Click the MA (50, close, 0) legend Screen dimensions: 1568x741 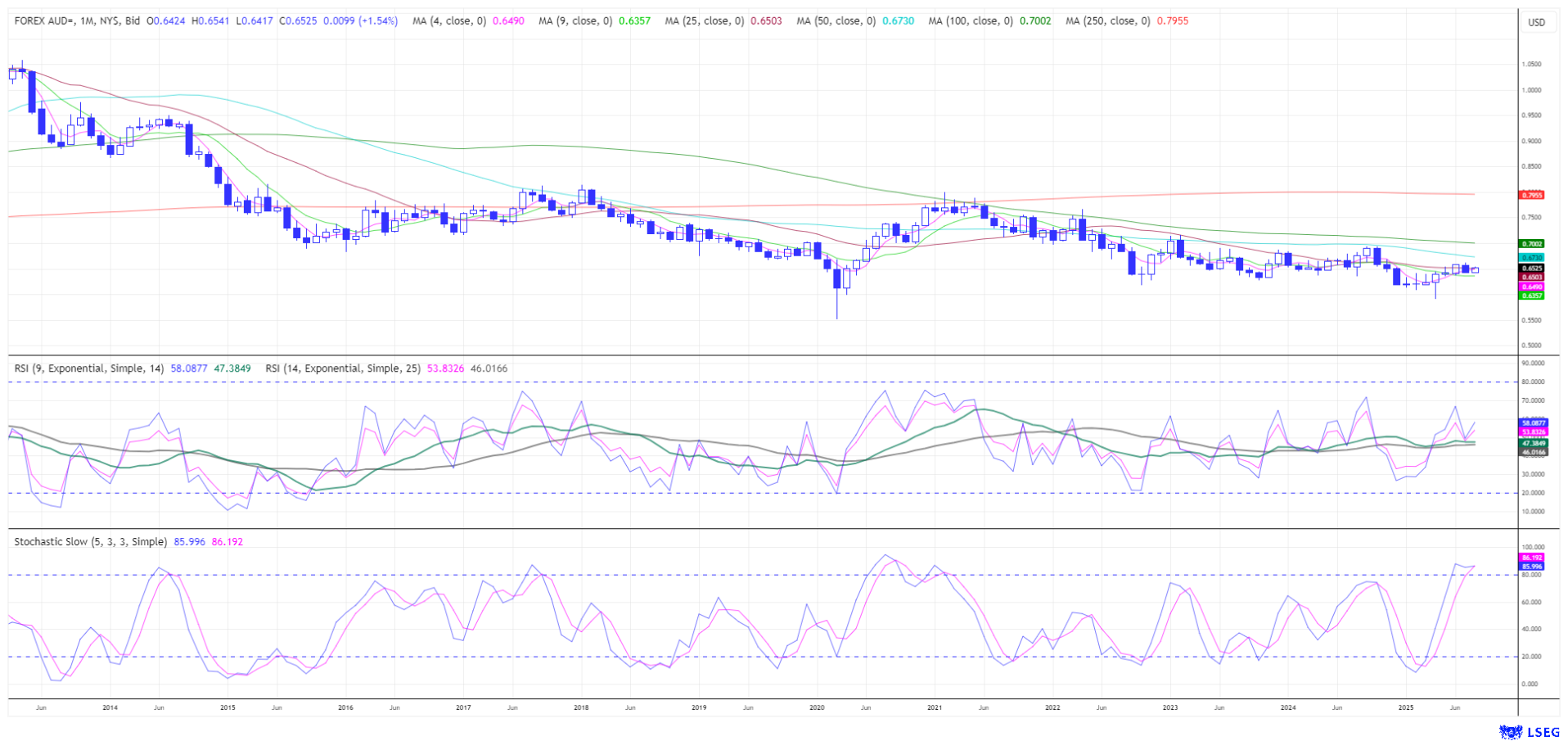pyautogui.click(x=836, y=21)
